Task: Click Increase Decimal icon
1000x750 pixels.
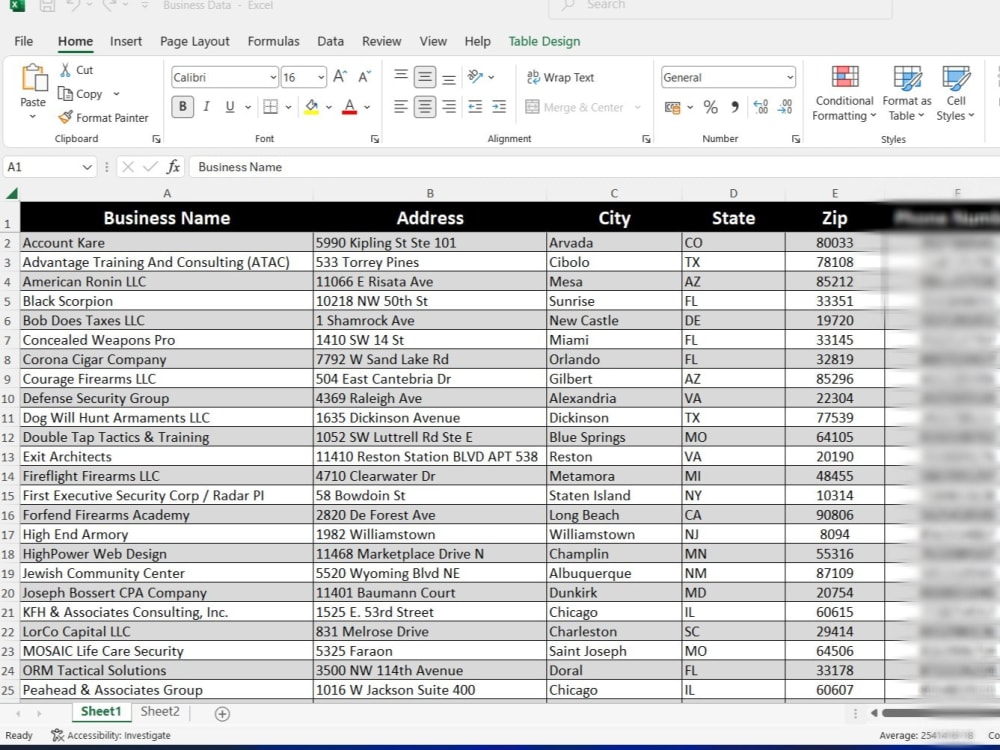Action: (x=760, y=107)
